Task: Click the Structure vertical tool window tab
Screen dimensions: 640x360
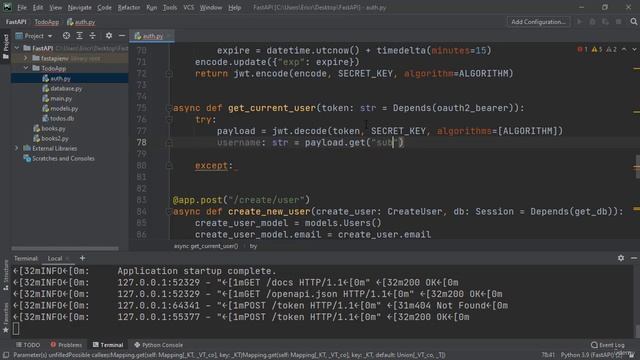Action: click(x=5, y=276)
